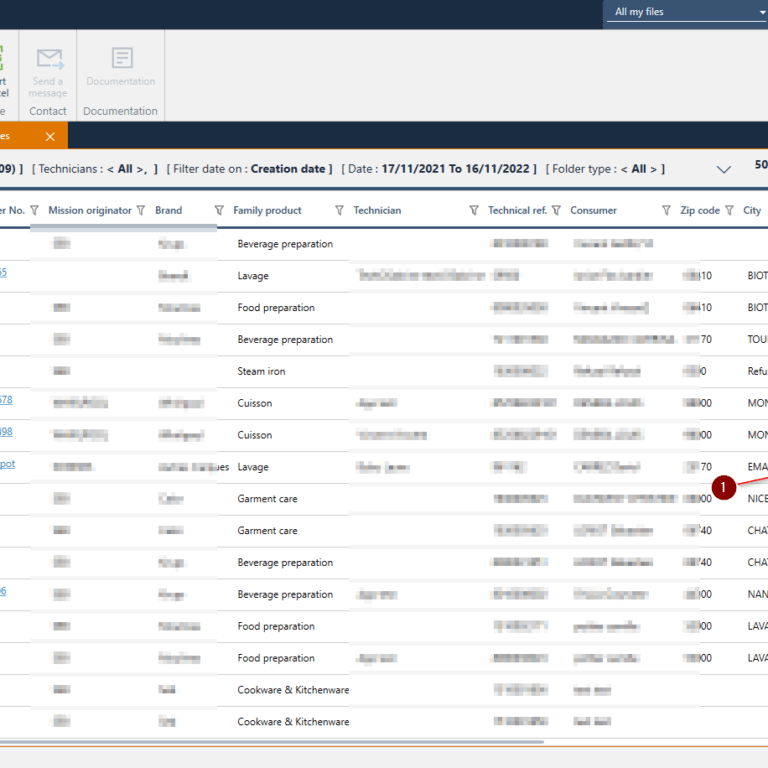Image resolution: width=768 pixels, height=768 pixels.
Task: Click the Consumer column header
Action: [593, 210]
